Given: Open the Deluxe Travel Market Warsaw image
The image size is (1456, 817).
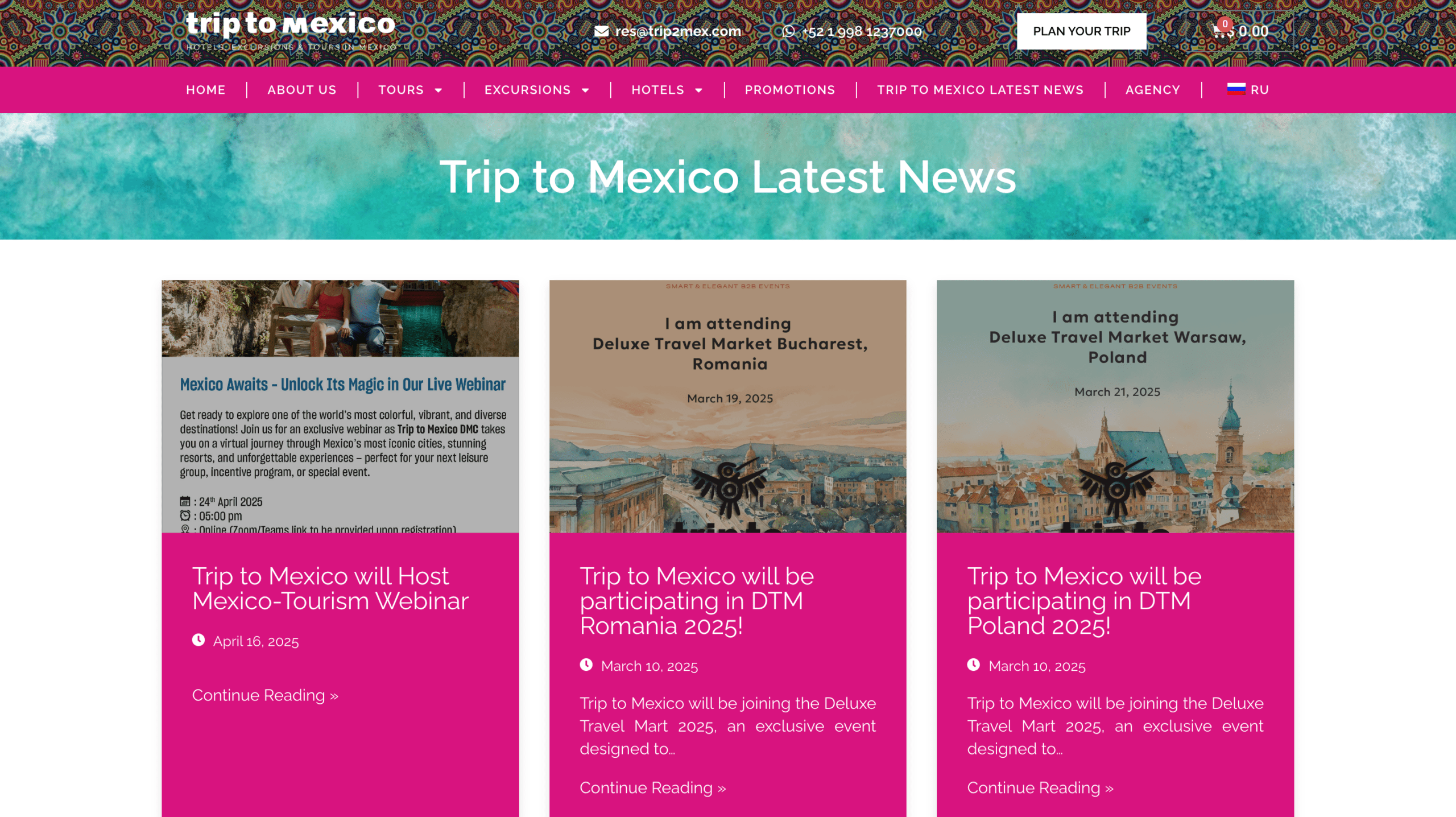Looking at the screenshot, I should pos(1115,406).
